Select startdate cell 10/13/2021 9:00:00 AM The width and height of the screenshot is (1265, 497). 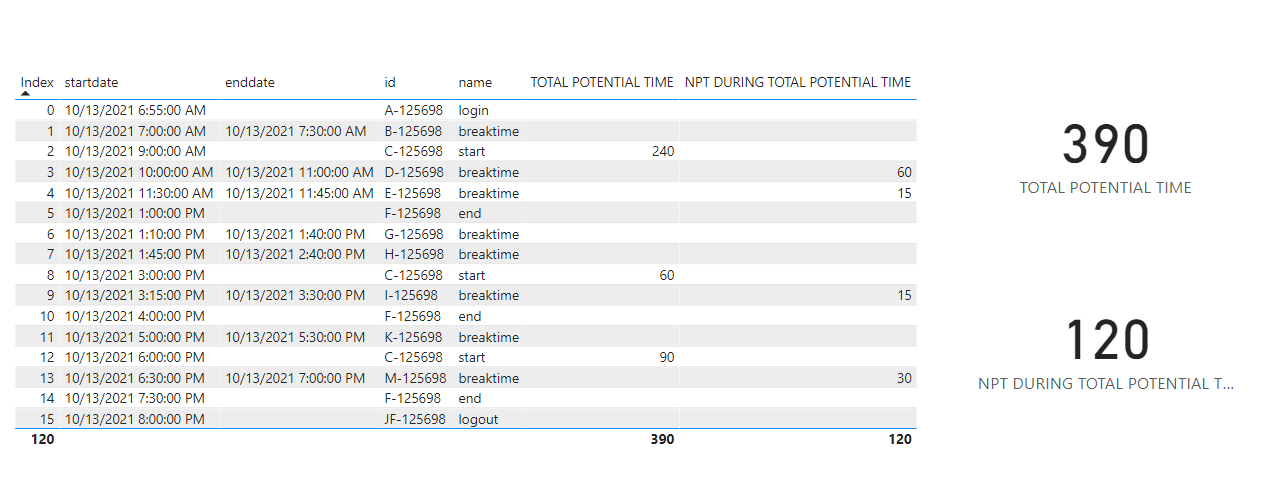(x=135, y=152)
